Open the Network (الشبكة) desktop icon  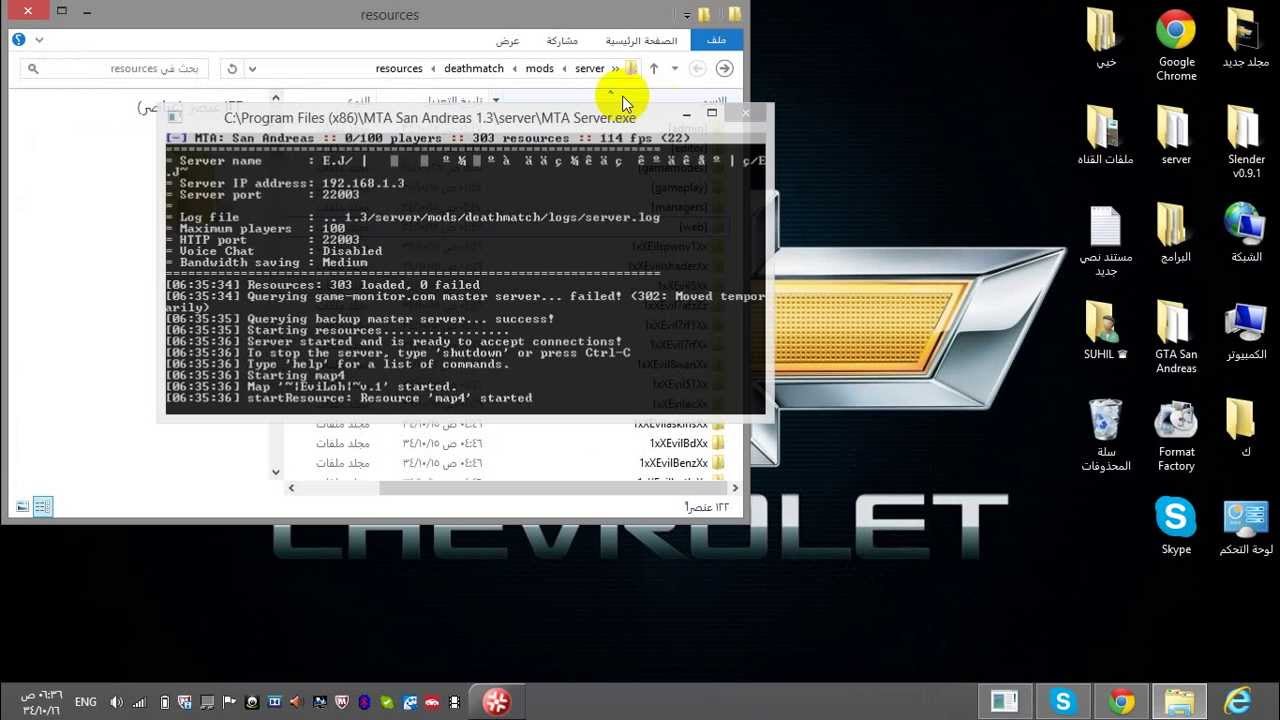pyautogui.click(x=1246, y=233)
